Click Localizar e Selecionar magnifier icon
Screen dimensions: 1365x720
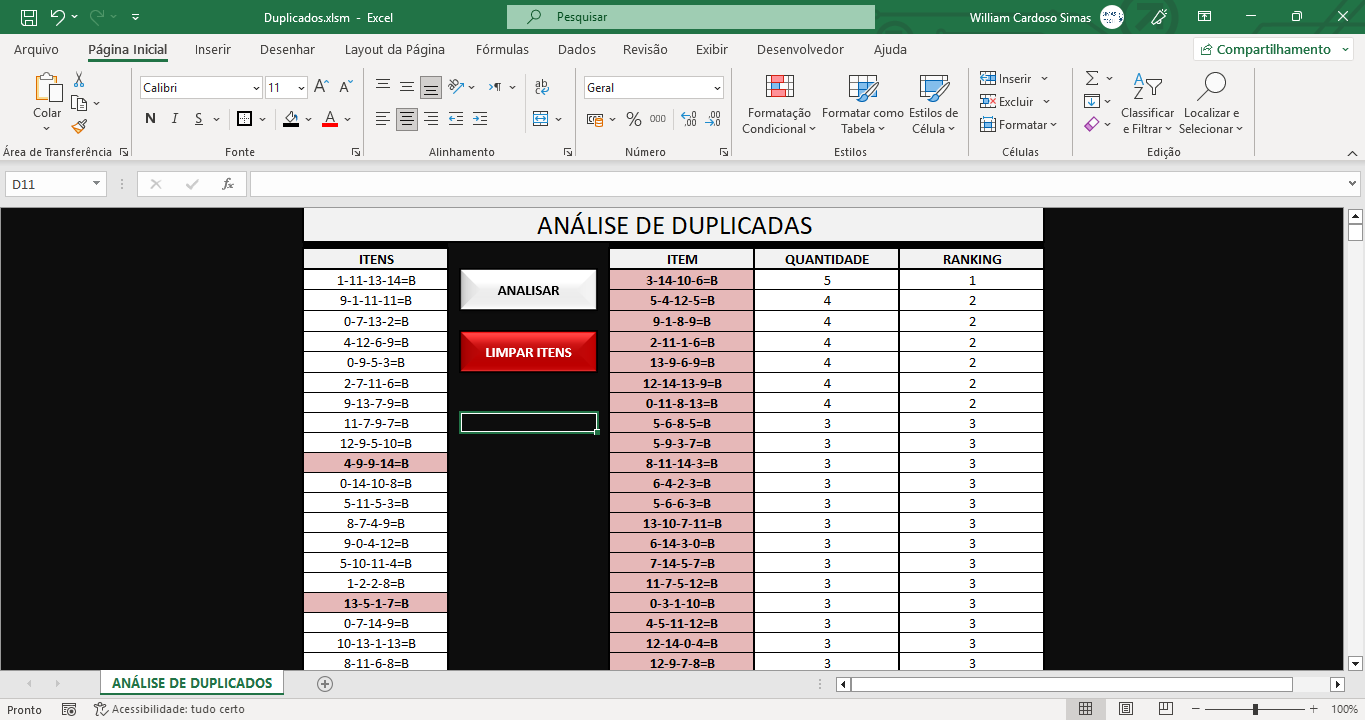coord(1212,87)
